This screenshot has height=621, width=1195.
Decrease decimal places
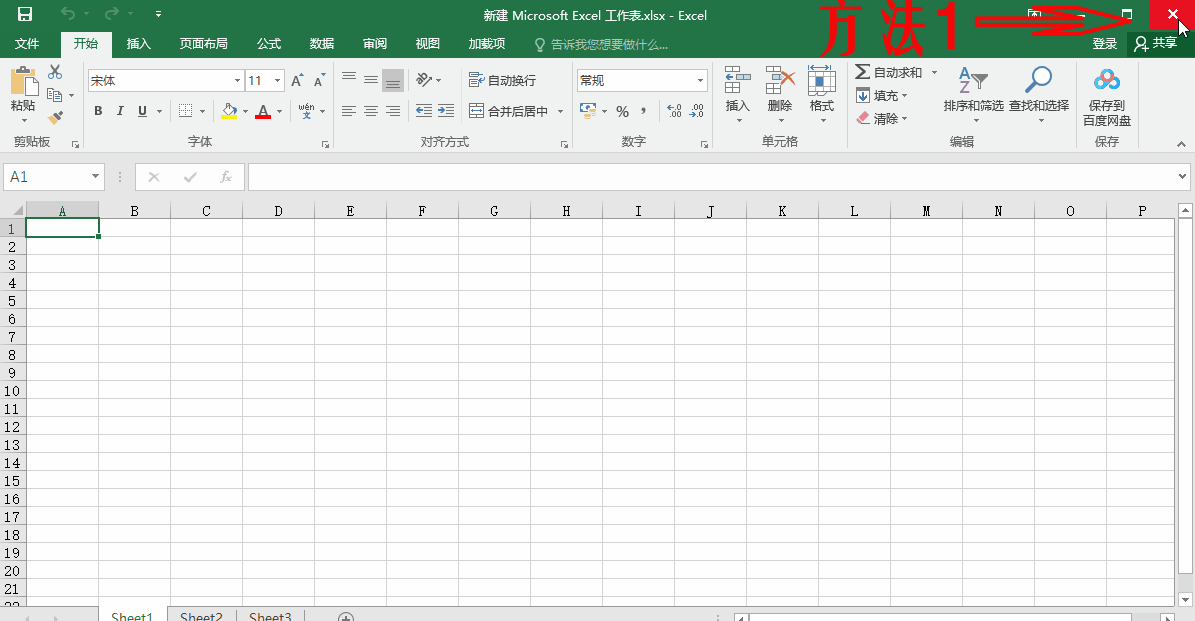(697, 111)
